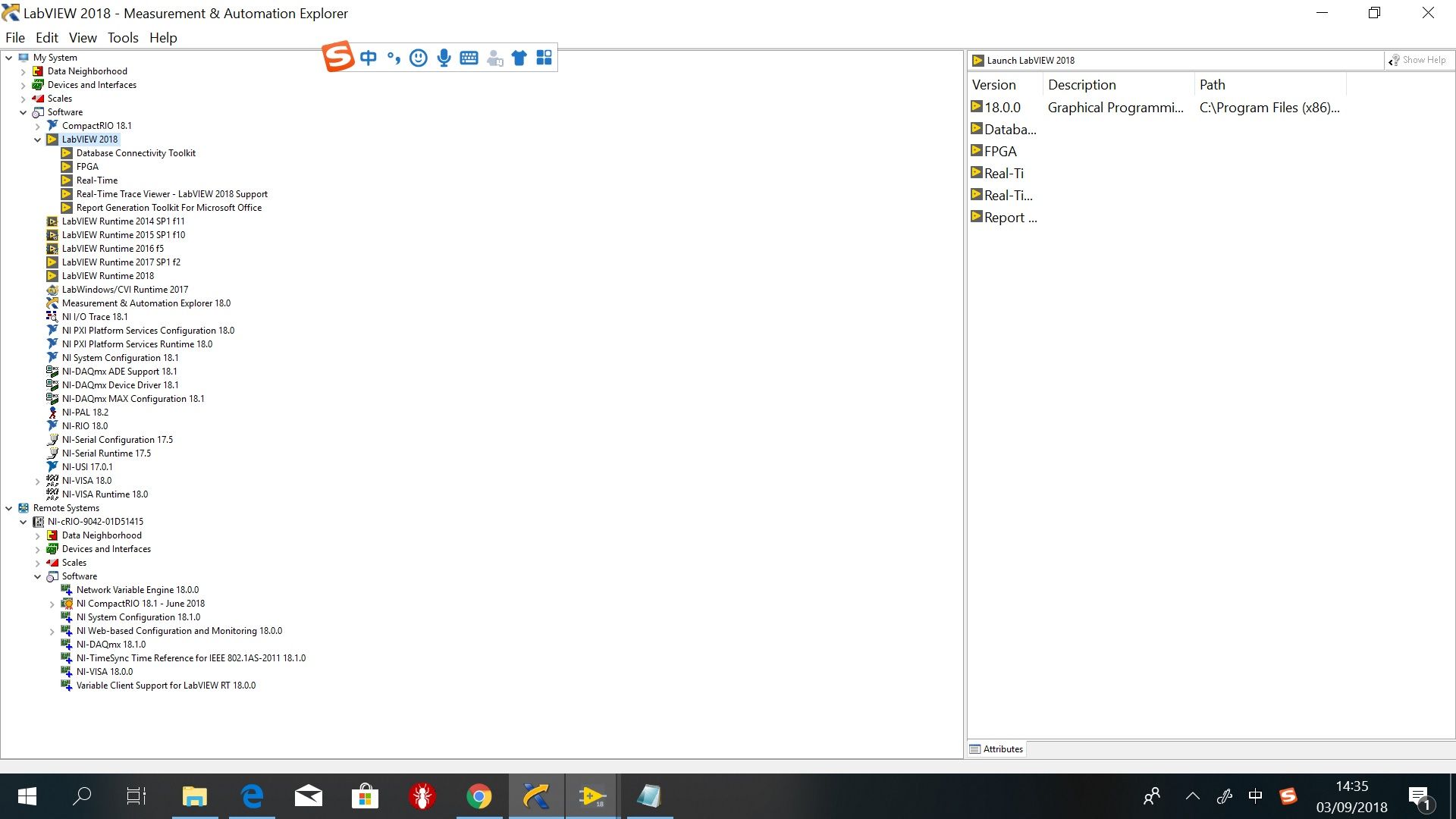Select the 18.0.0 row in the version list

(x=1156, y=108)
